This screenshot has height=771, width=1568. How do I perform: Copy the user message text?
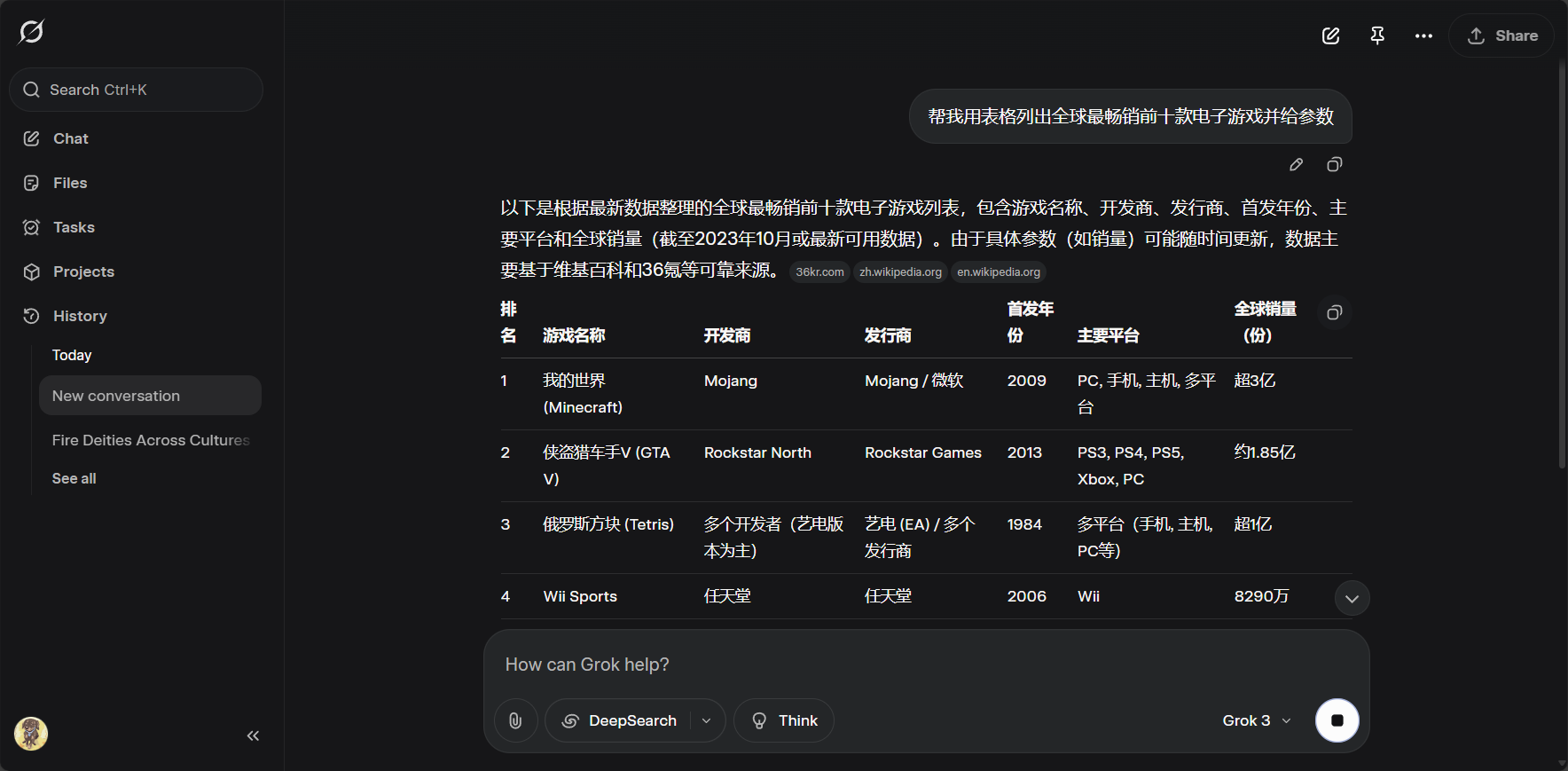tap(1334, 165)
